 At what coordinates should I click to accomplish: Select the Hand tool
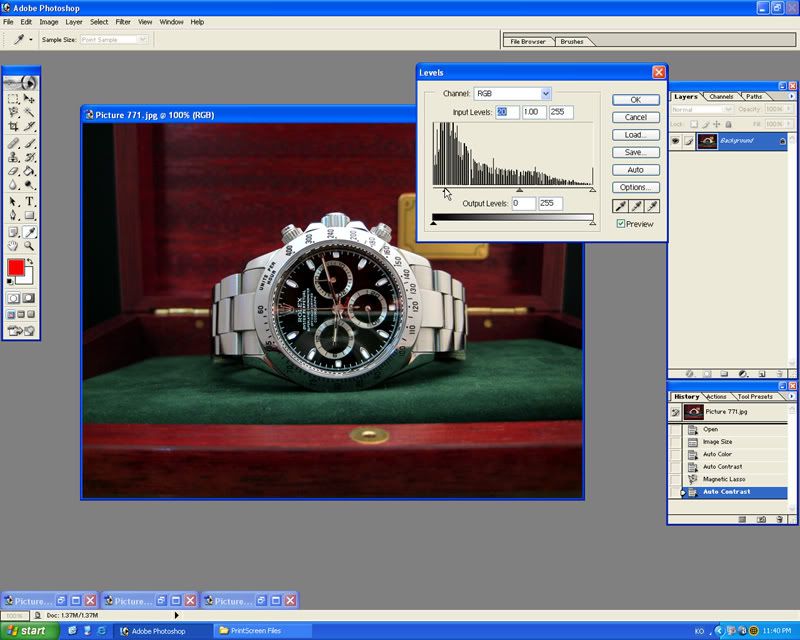13,247
